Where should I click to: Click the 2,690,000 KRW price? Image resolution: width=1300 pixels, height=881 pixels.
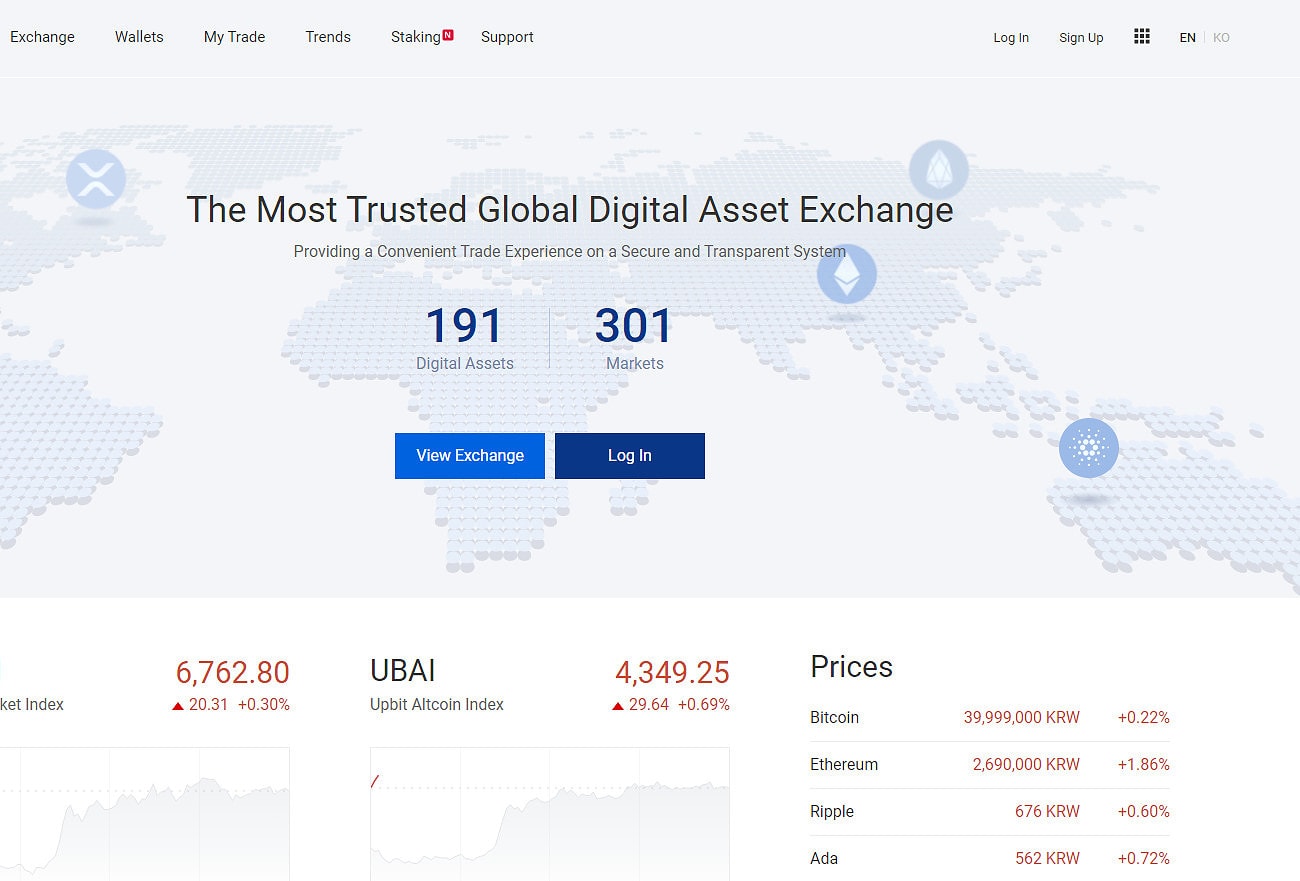coord(1026,765)
